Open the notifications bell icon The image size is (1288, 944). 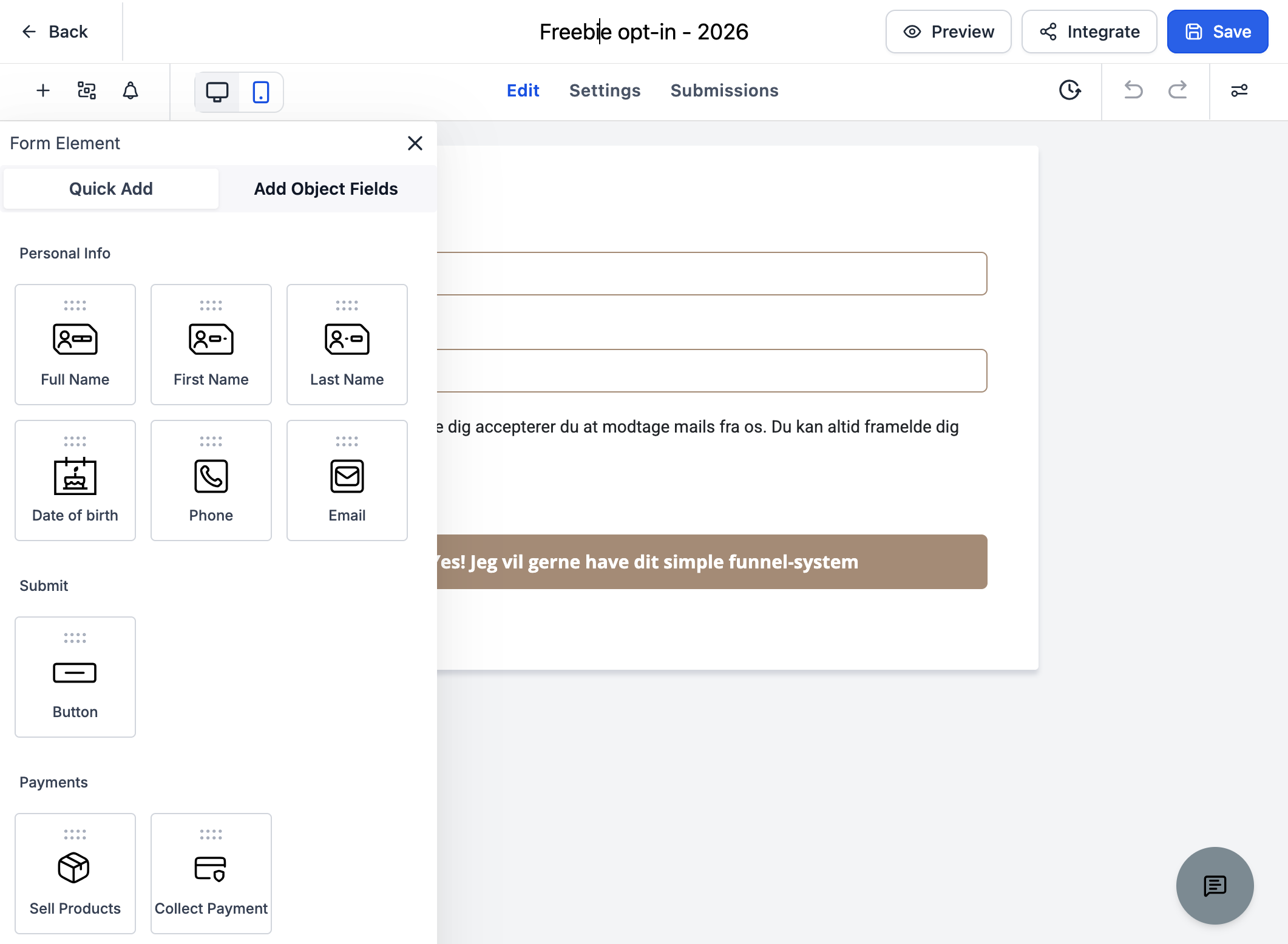130,91
